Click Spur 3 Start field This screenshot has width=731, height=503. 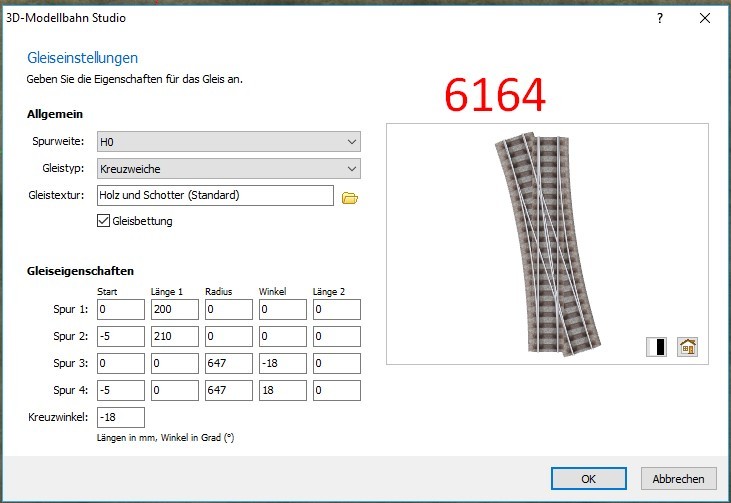pos(121,364)
